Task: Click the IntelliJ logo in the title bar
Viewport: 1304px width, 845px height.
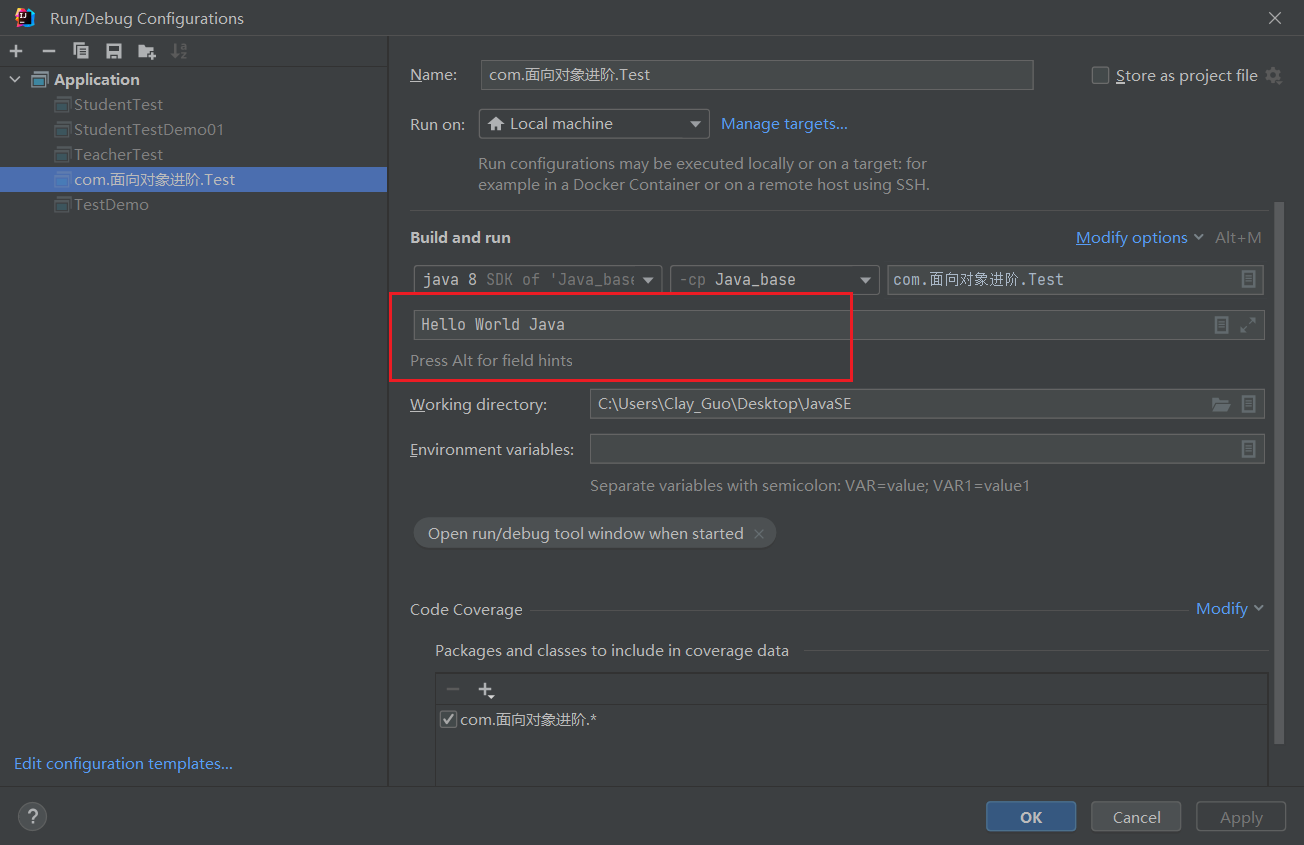Action: click(26, 18)
